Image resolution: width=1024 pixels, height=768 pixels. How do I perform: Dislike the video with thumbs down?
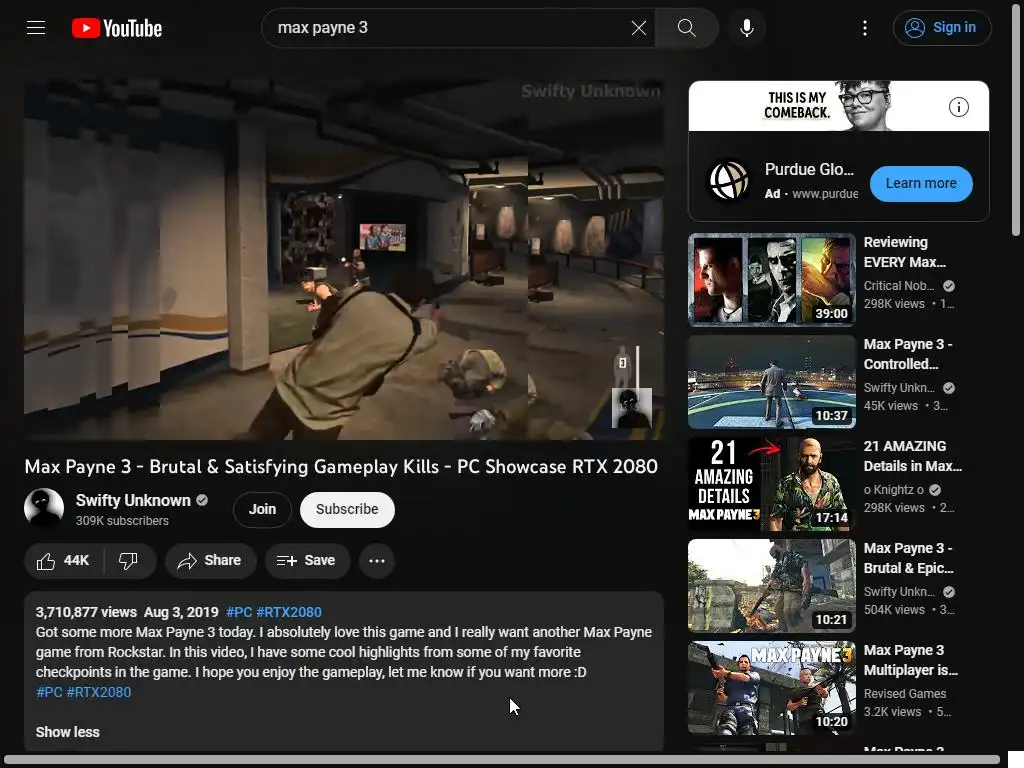tap(129, 560)
